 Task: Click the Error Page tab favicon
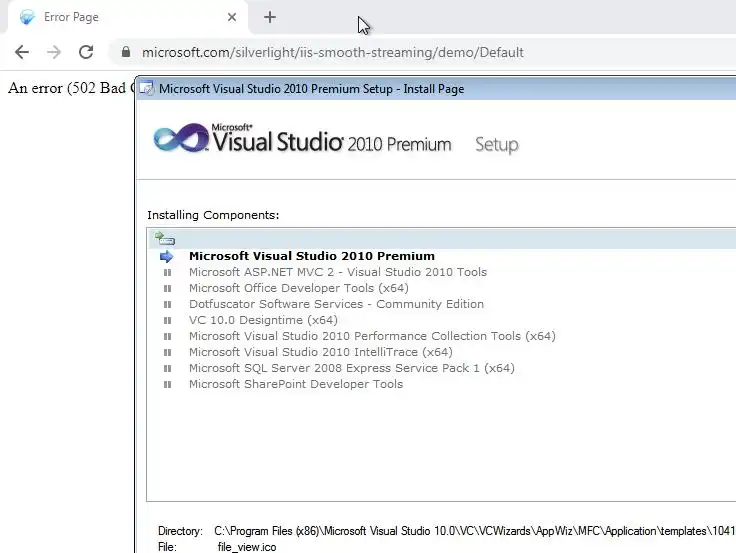pos(27,17)
